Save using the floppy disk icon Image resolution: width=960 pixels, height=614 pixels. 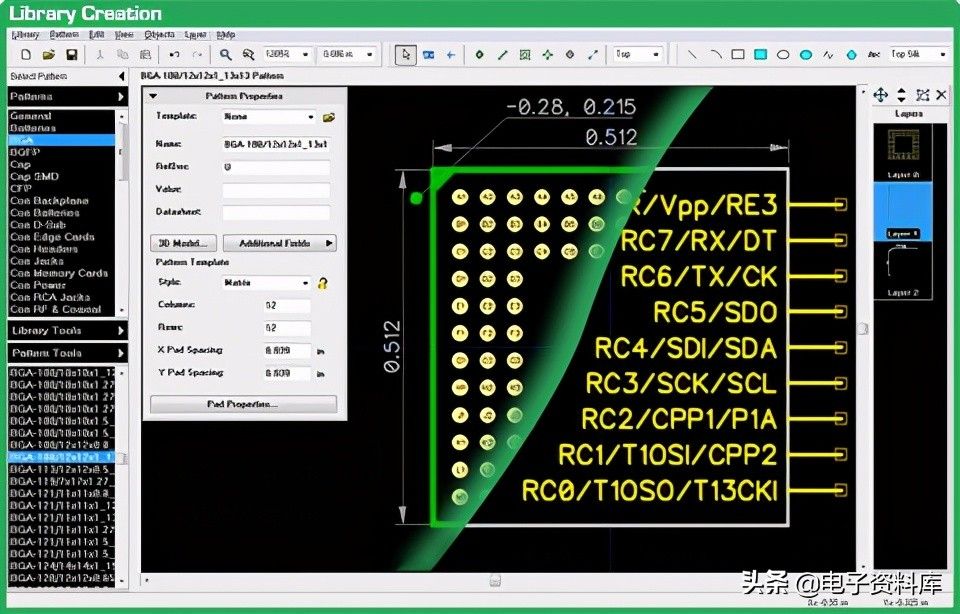click(72, 55)
